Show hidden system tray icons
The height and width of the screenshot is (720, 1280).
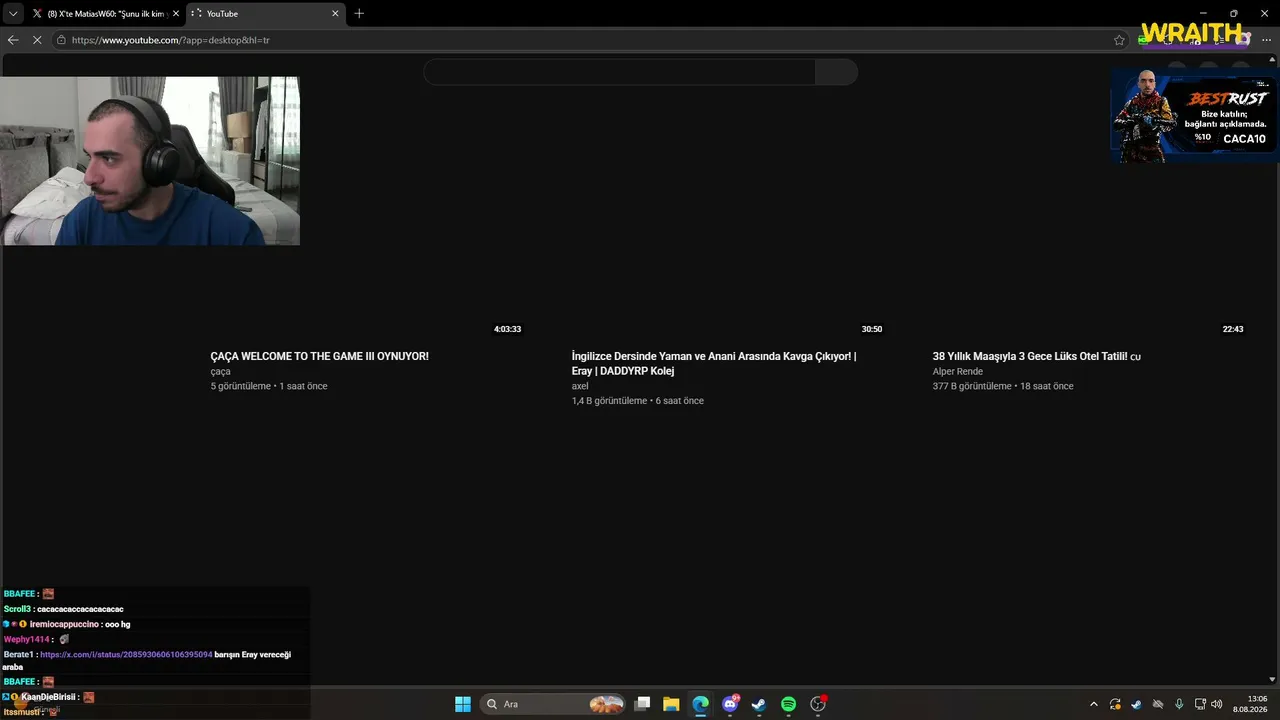tap(1094, 704)
